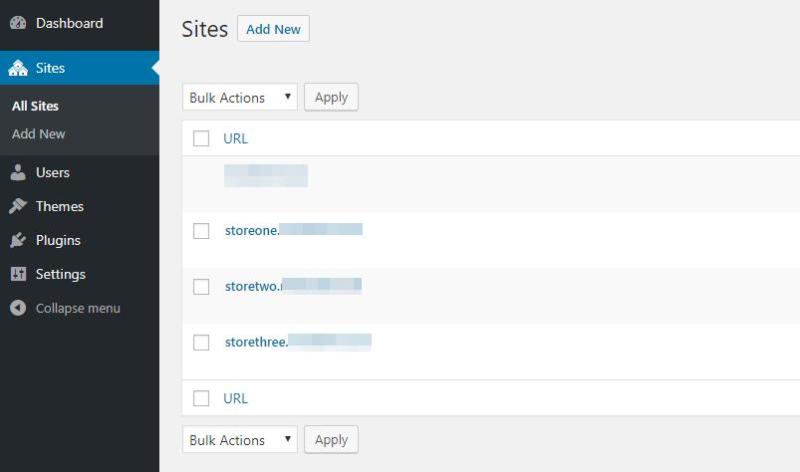Screen dimensions: 800x472
Task: Tick the storetwo site checkbox
Action: (201, 287)
